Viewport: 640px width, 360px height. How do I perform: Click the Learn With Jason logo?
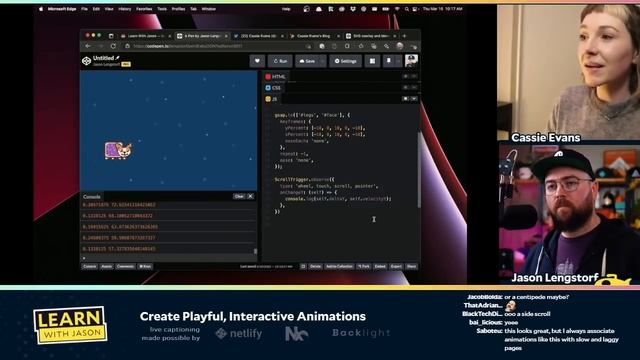pos(70,325)
